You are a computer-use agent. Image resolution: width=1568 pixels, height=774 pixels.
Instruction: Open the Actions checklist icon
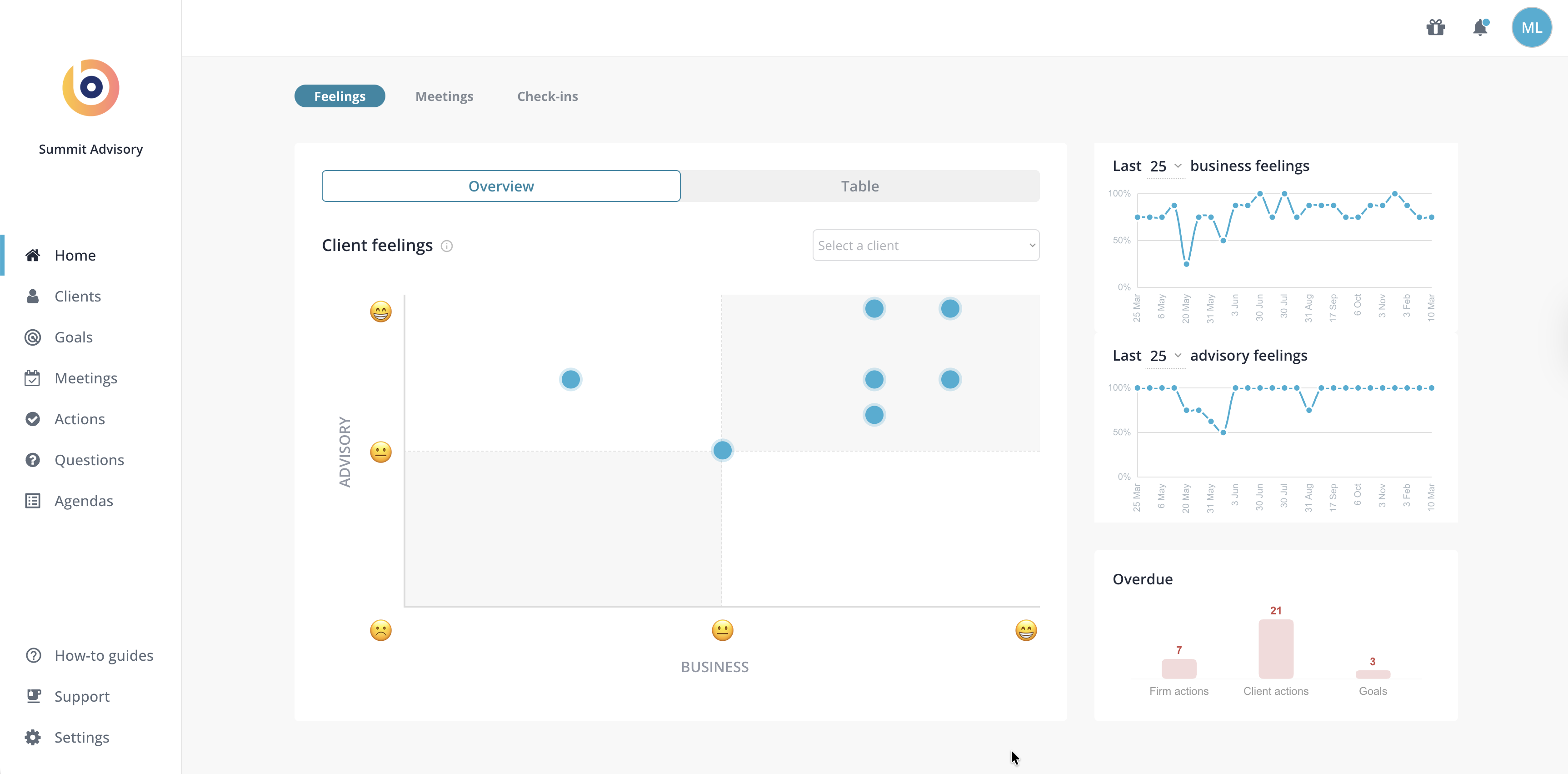[x=34, y=419]
